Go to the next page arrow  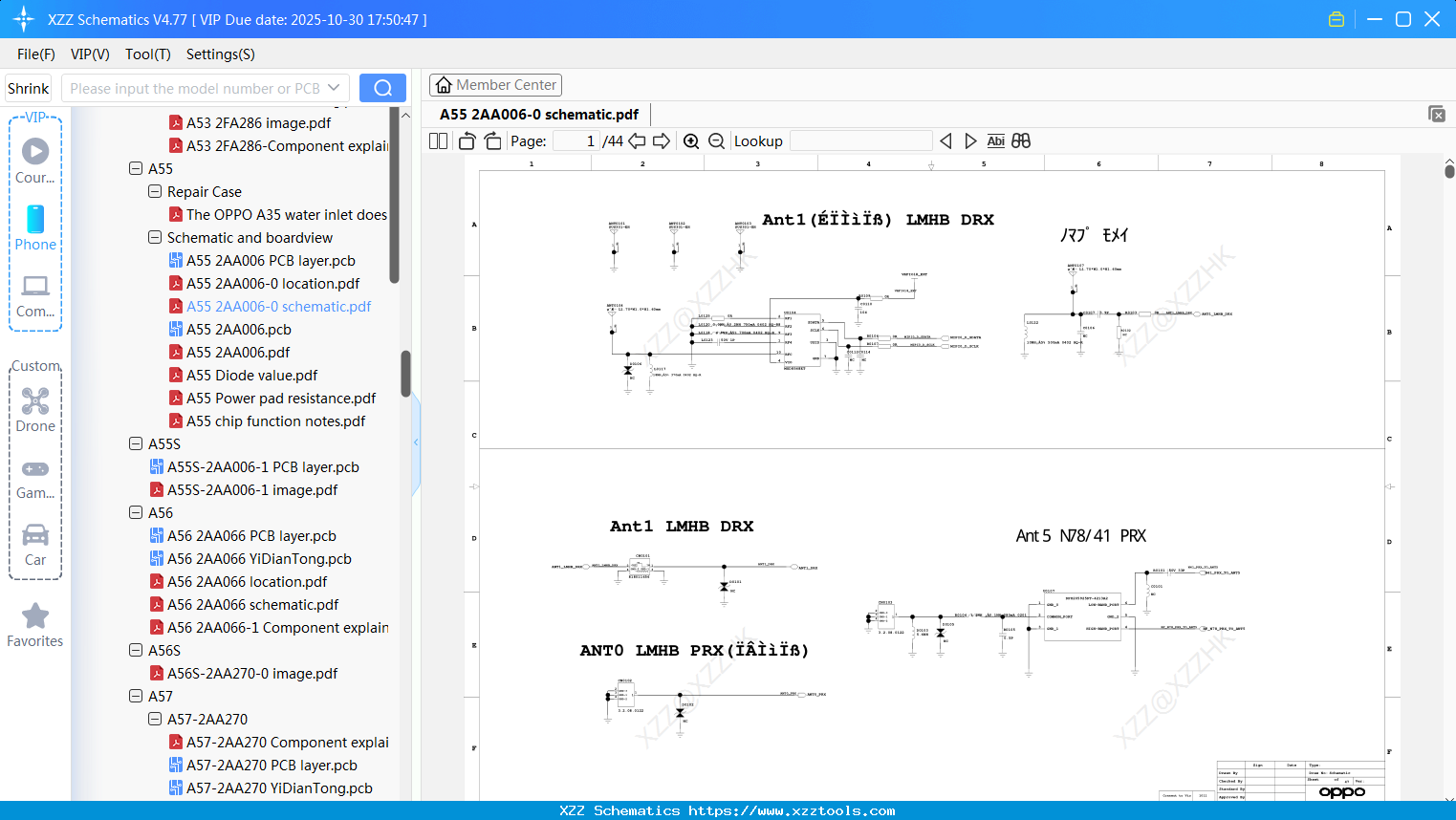pyautogui.click(x=662, y=141)
